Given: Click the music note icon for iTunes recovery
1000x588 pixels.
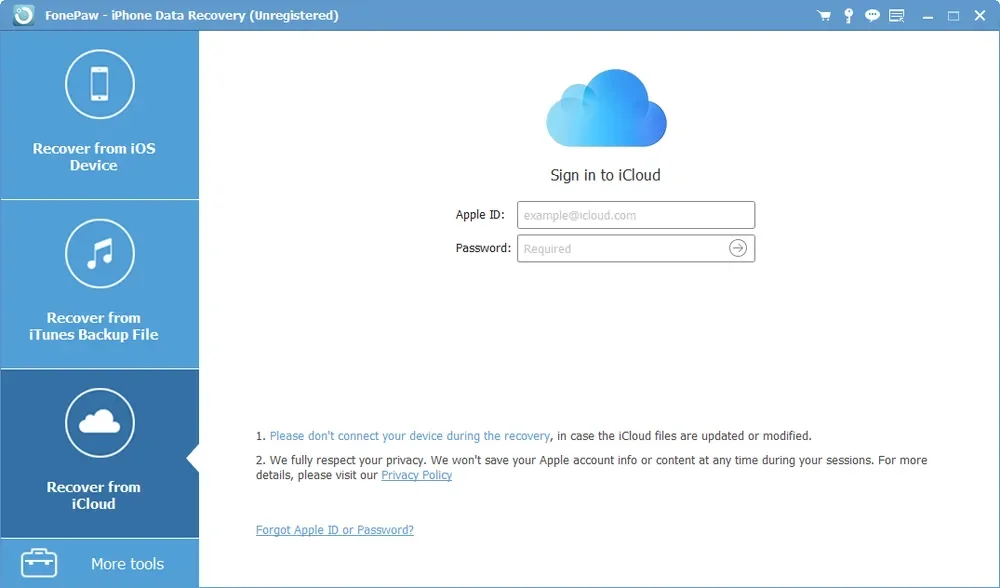Looking at the screenshot, I should (x=99, y=253).
